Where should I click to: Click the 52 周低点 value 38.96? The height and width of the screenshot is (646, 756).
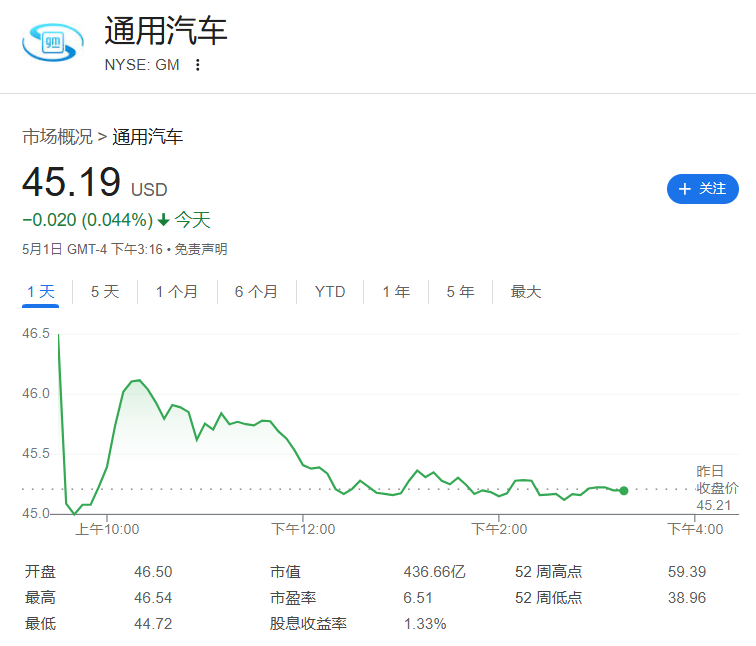[x=687, y=598]
